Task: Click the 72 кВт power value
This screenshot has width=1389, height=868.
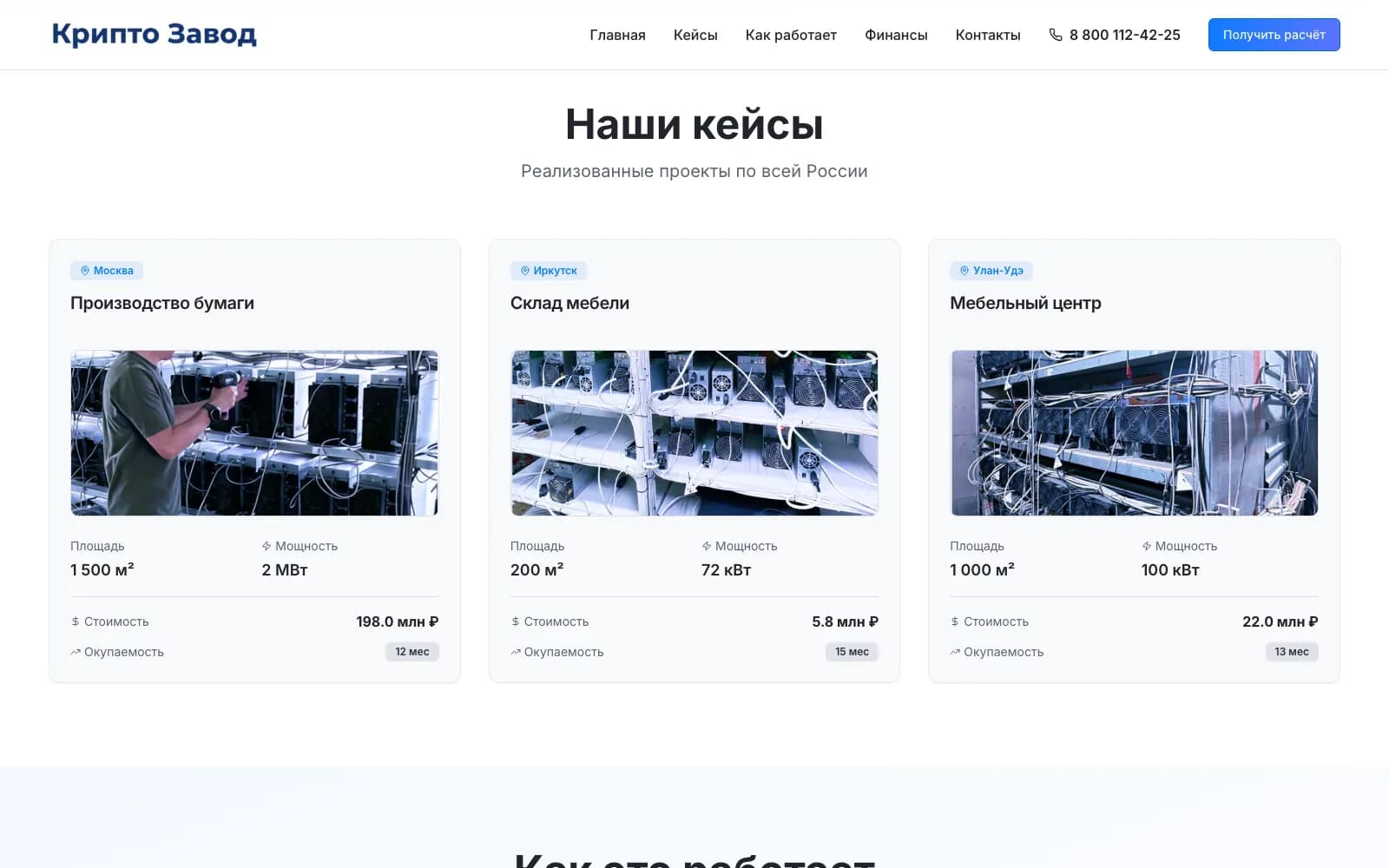Action: pyautogui.click(x=727, y=570)
